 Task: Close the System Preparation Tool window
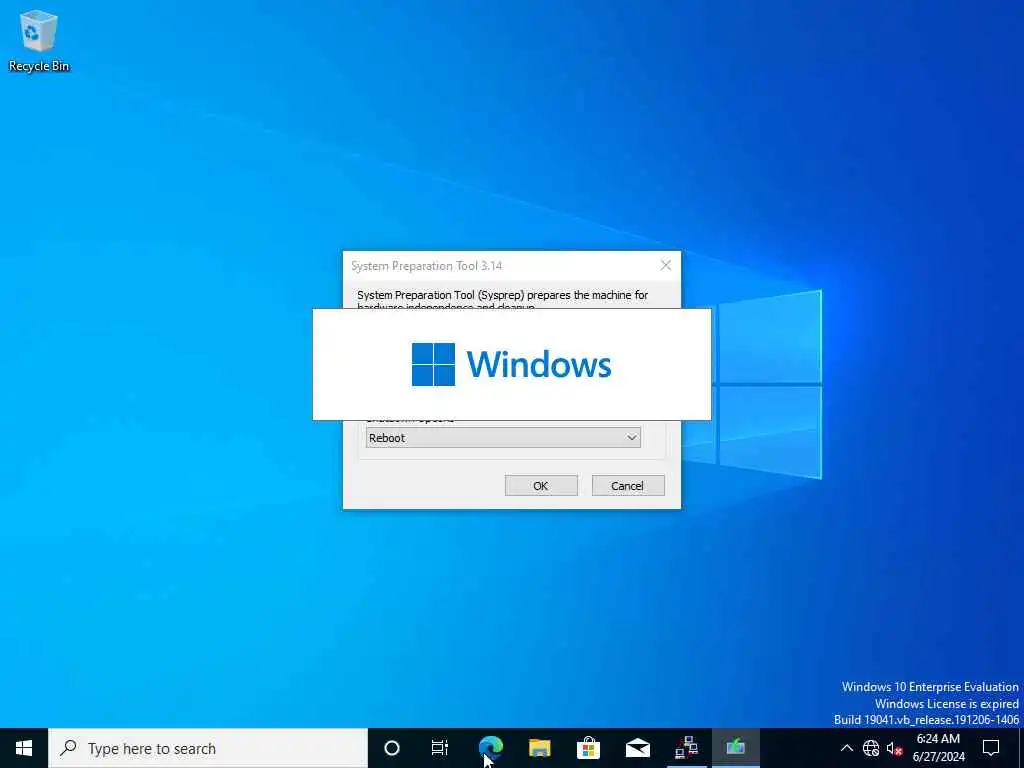(x=665, y=265)
